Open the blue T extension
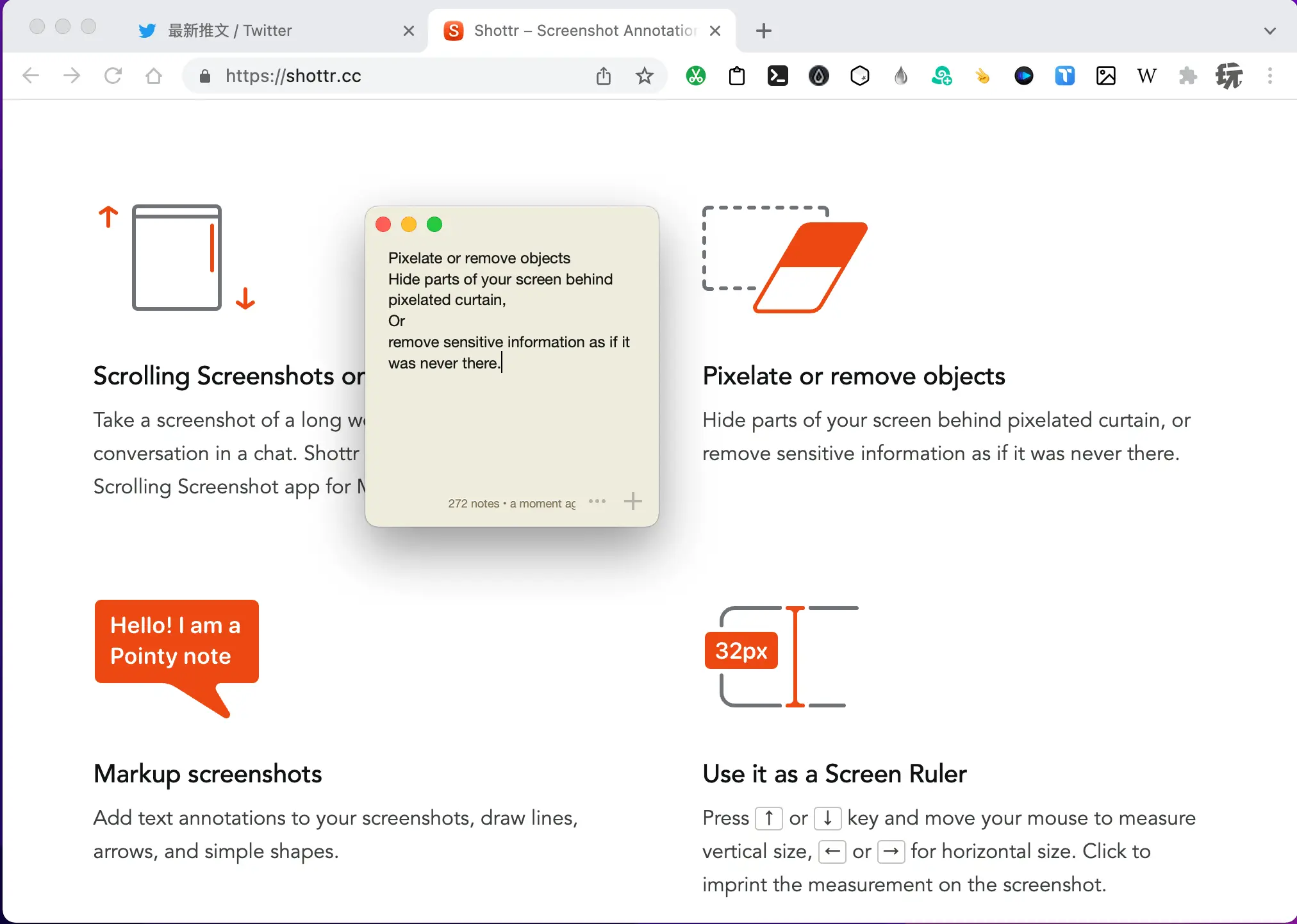Viewport: 1297px width, 924px height. pyautogui.click(x=1065, y=76)
